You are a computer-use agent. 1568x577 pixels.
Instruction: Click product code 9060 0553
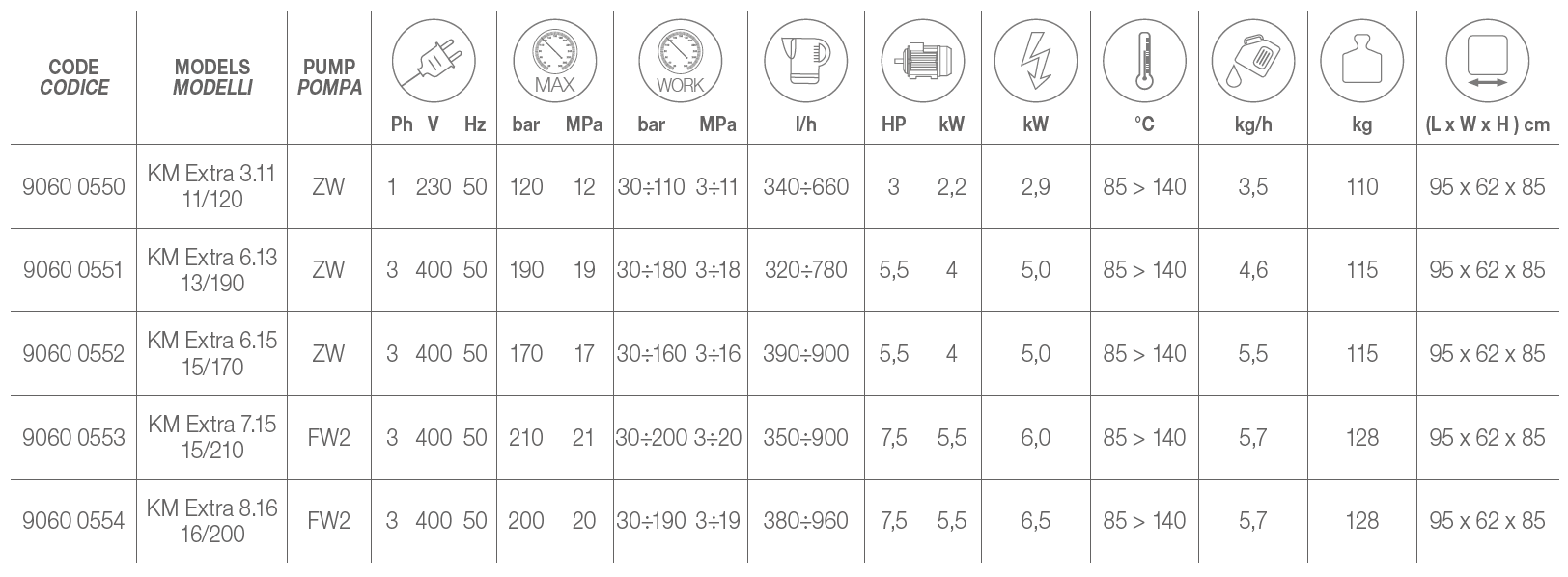click(x=73, y=438)
